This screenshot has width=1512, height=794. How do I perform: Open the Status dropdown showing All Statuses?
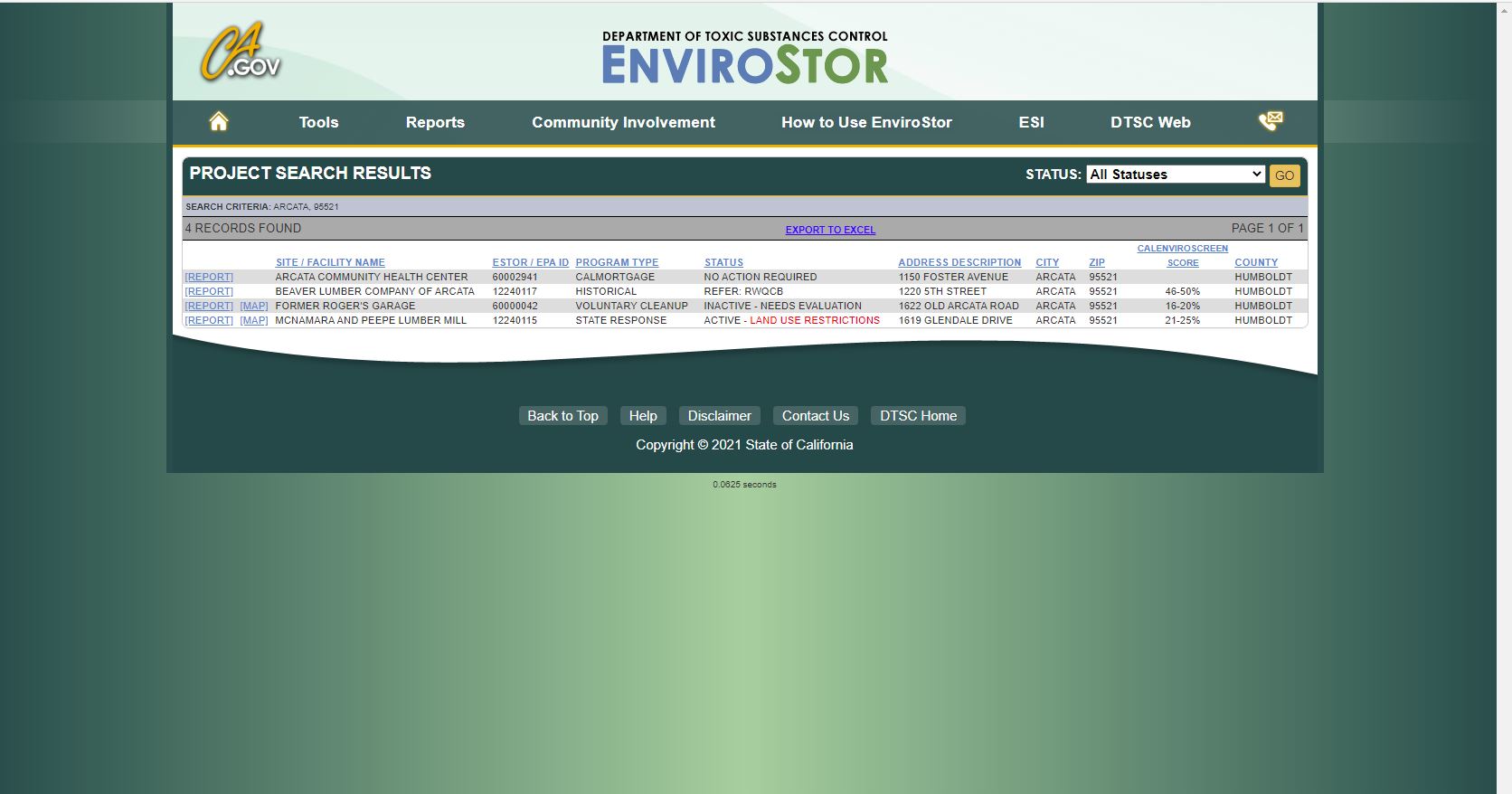point(1175,175)
